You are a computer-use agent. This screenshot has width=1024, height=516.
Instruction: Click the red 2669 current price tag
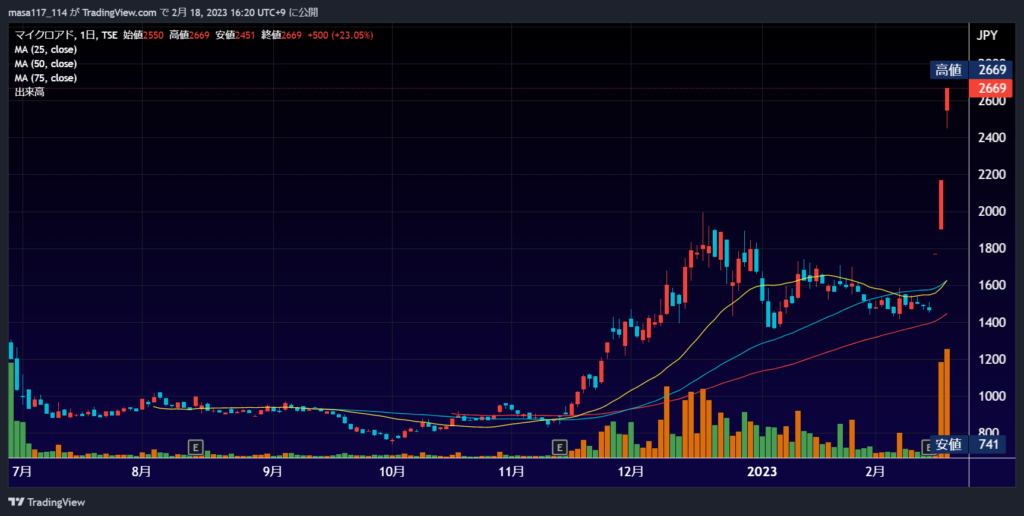[991, 88]
